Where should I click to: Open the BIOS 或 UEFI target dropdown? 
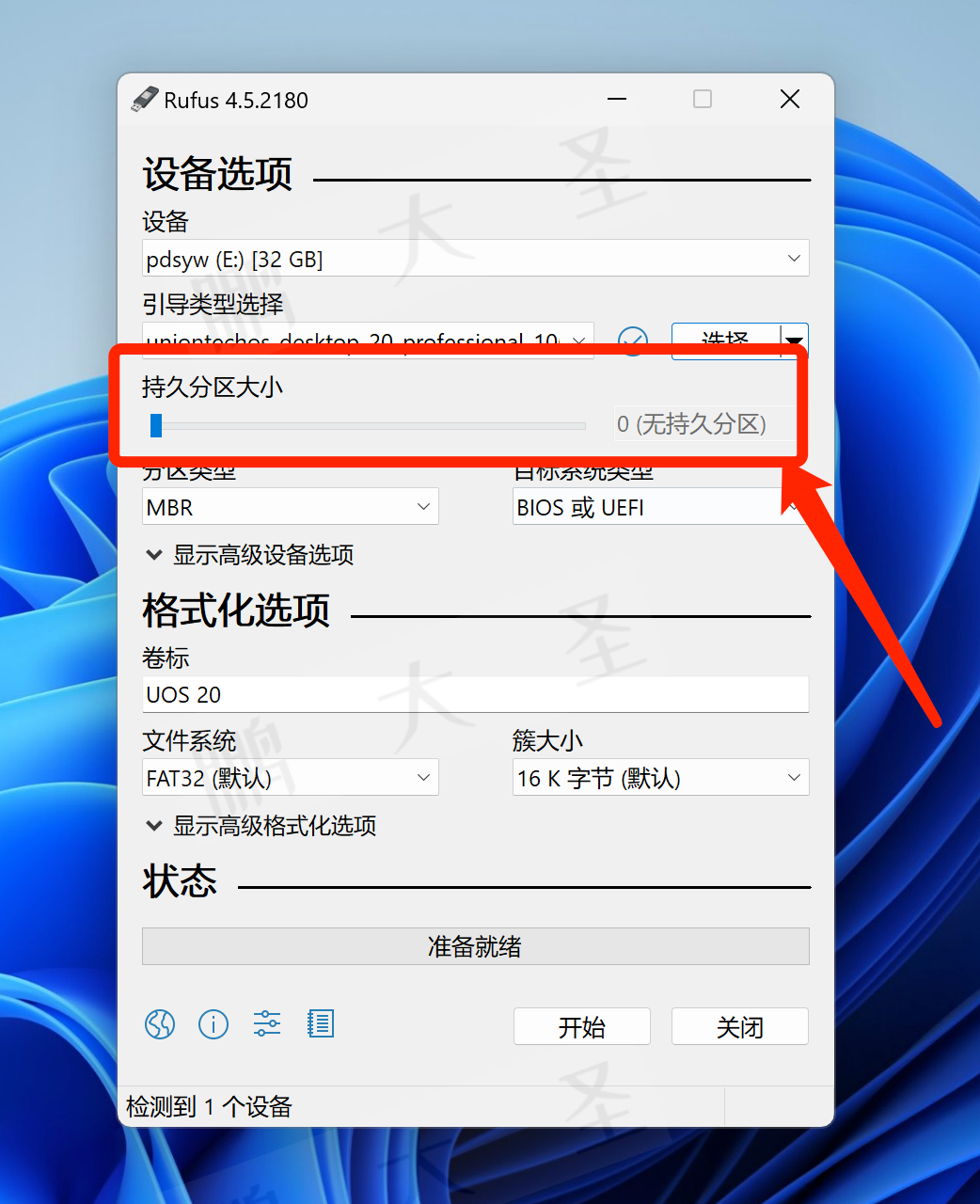point(660,507)
